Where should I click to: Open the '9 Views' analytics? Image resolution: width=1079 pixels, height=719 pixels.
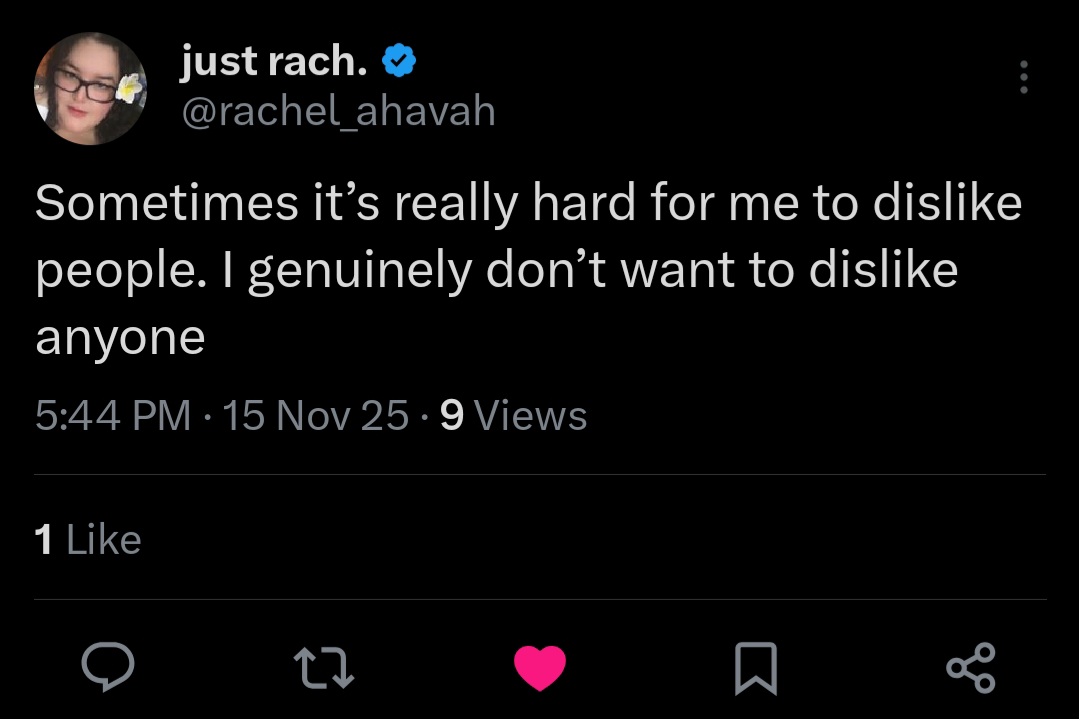click(513, 415)
